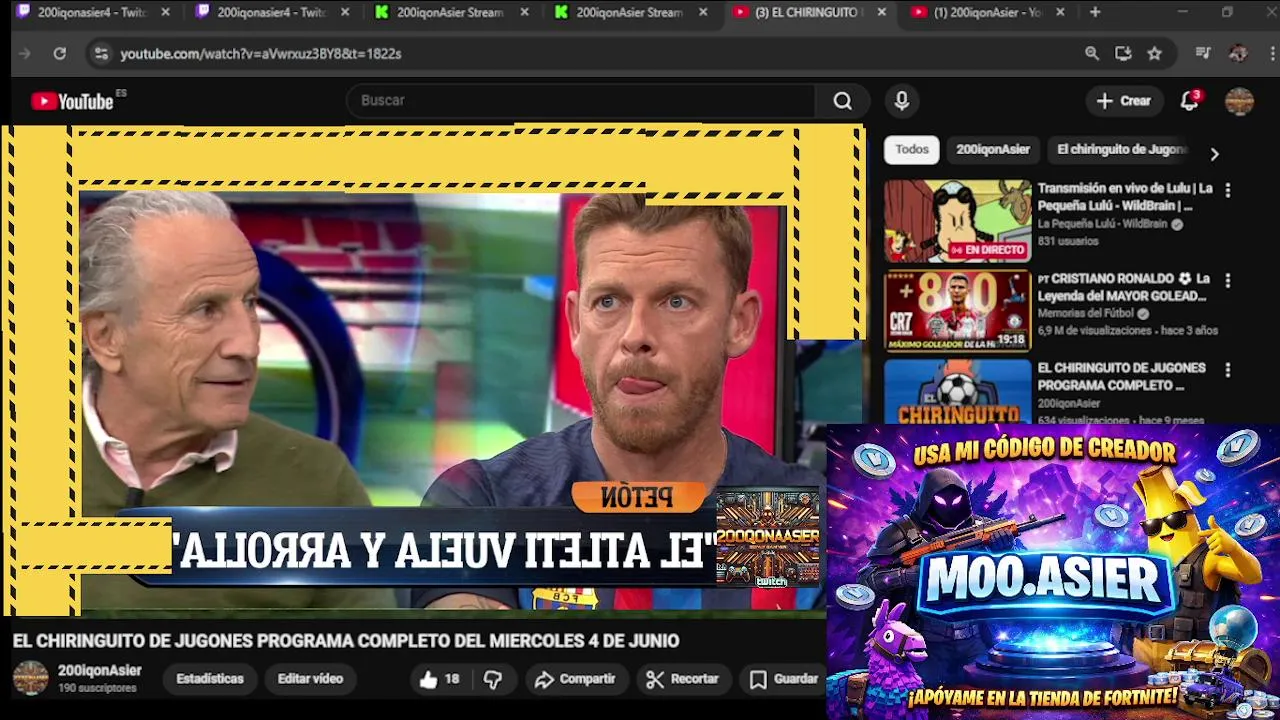Open browser zoom magnifier icon

[x=1092, y=54]
